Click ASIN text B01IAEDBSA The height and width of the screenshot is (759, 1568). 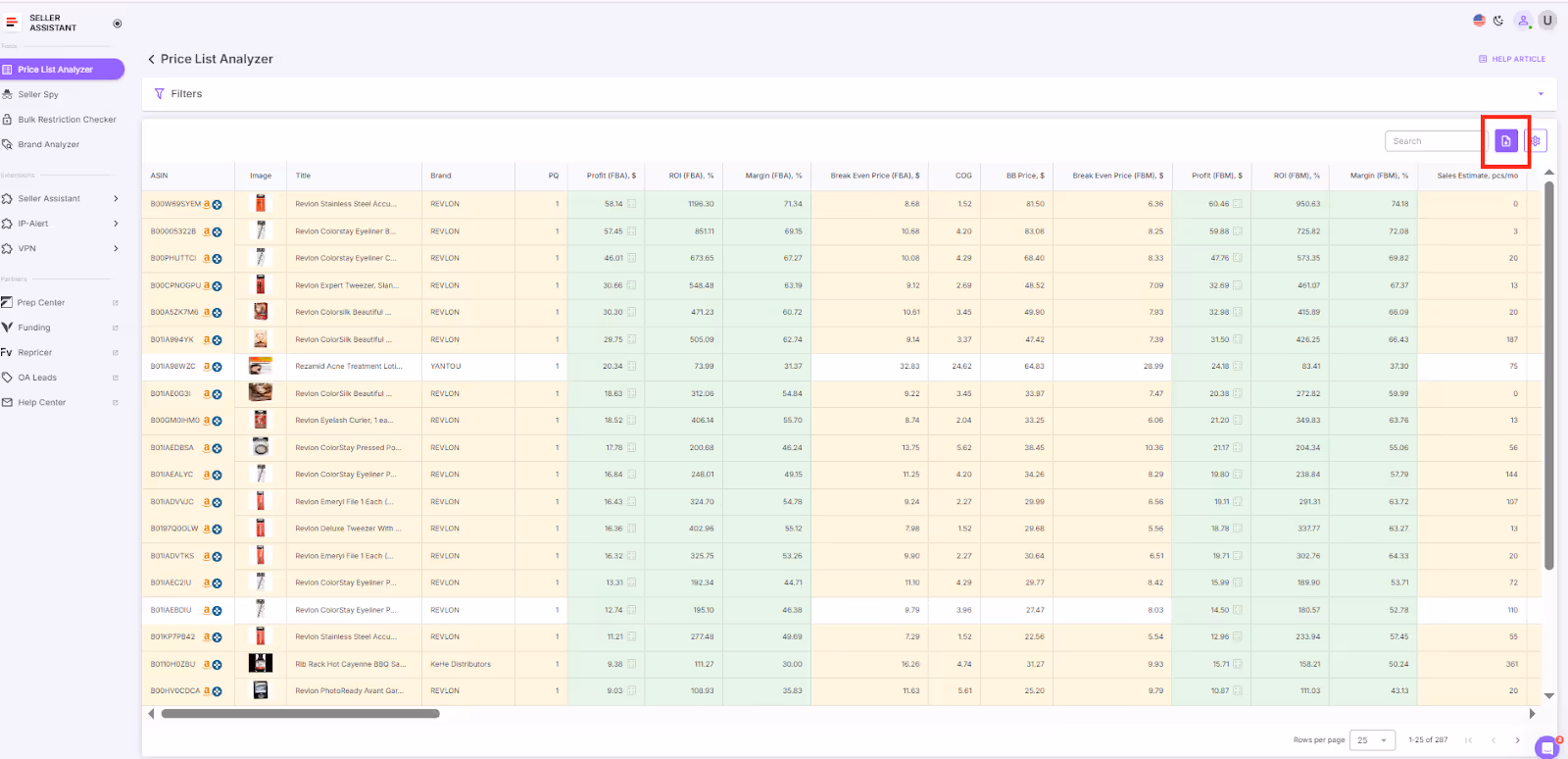172,447
